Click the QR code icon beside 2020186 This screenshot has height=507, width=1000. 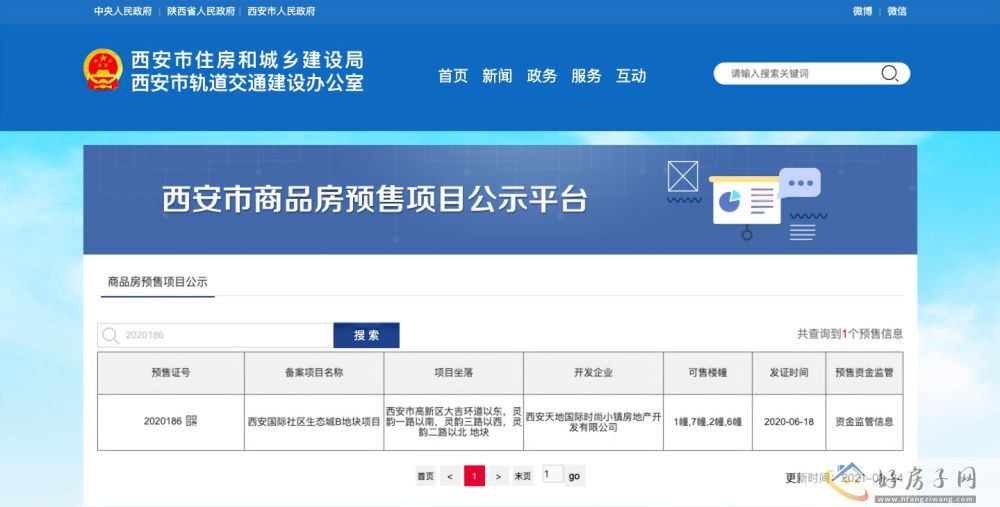tap(192, 421)
